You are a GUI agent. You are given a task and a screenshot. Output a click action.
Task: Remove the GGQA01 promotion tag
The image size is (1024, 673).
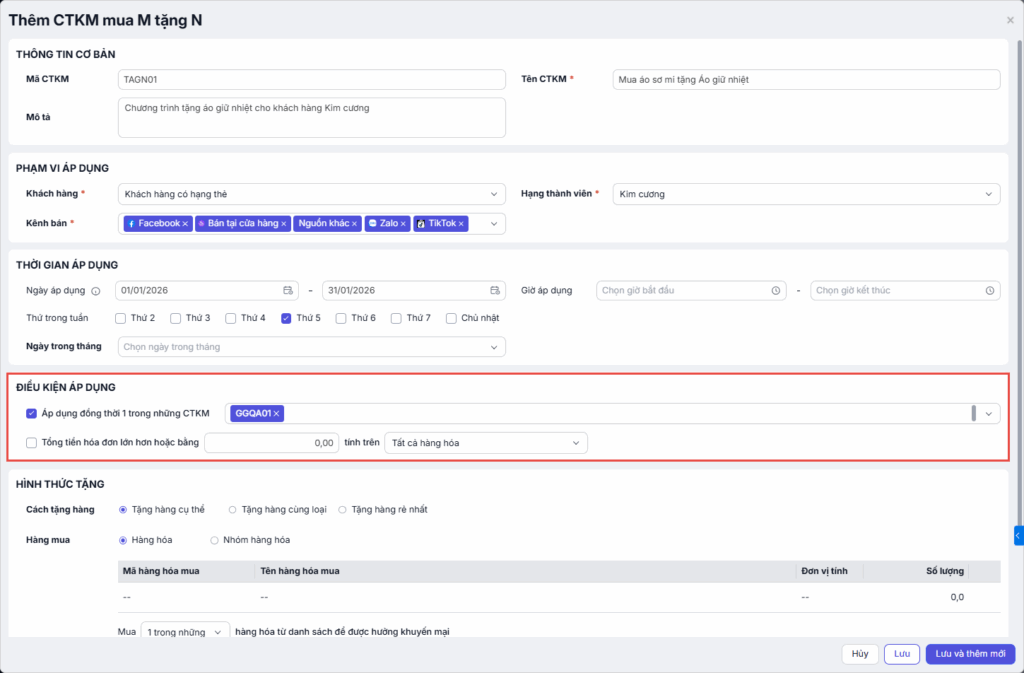[x=277, y=414]
